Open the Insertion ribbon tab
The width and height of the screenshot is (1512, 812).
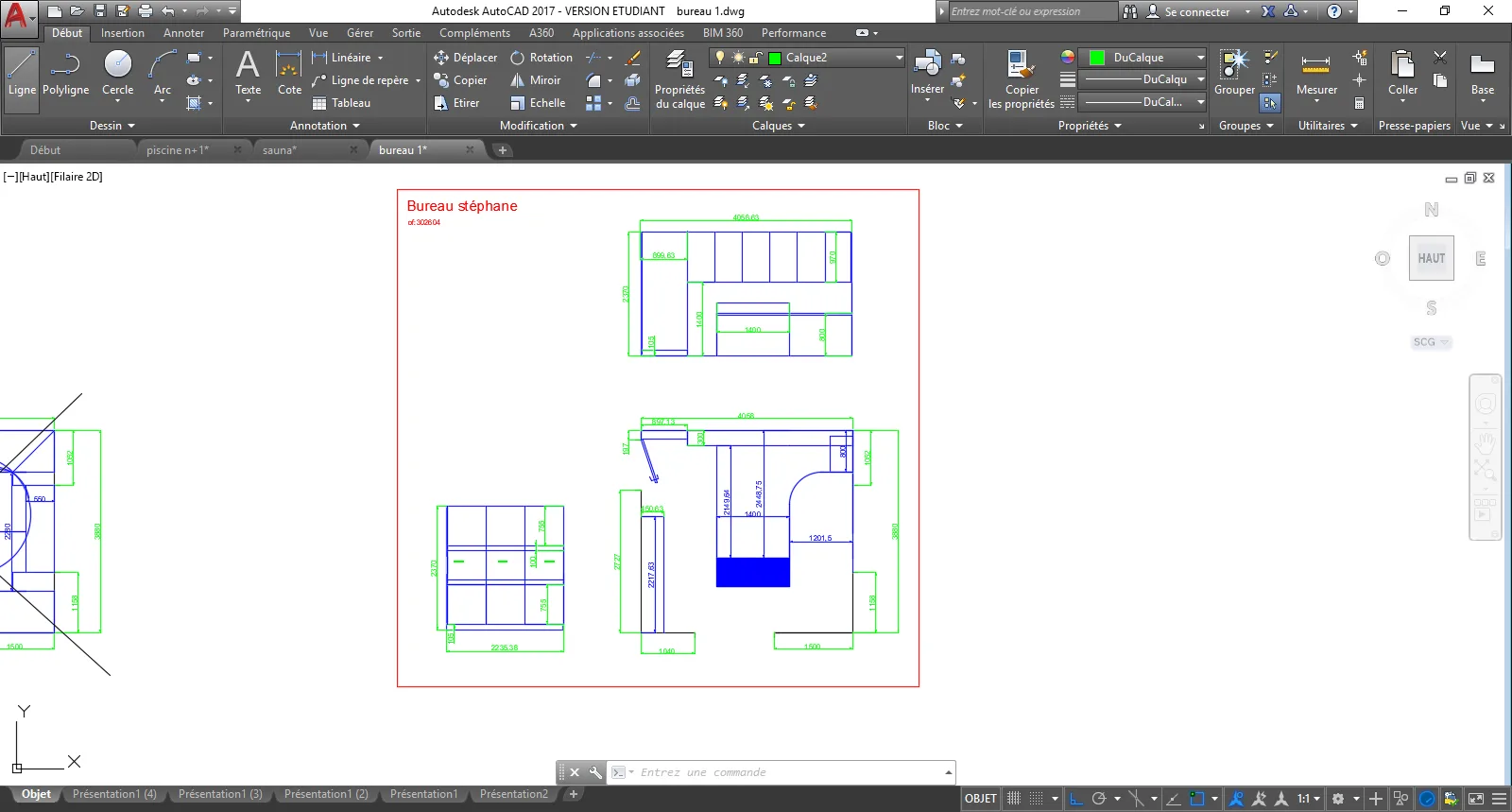[x=123, y=33]
